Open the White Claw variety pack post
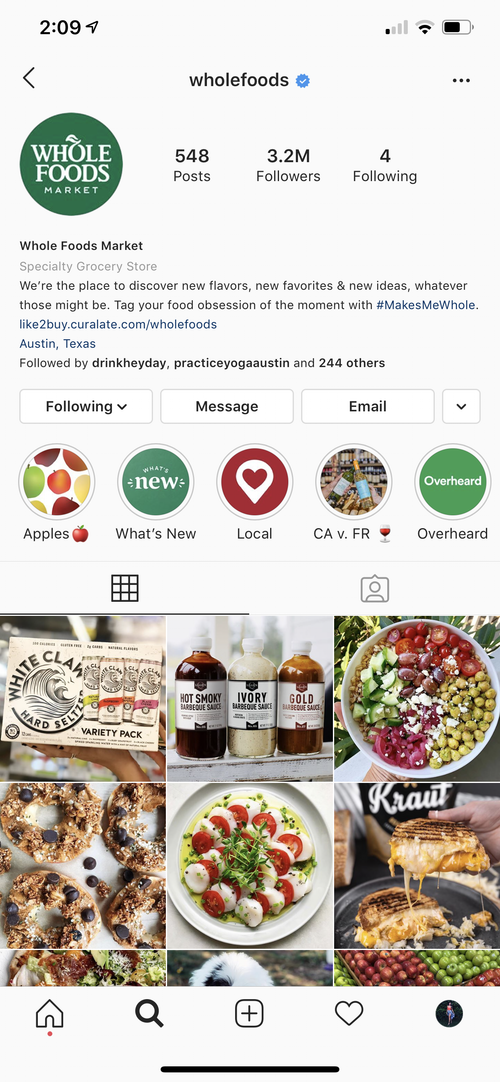The width and height of the screenshot is (500, 1082). pos(83,698)
